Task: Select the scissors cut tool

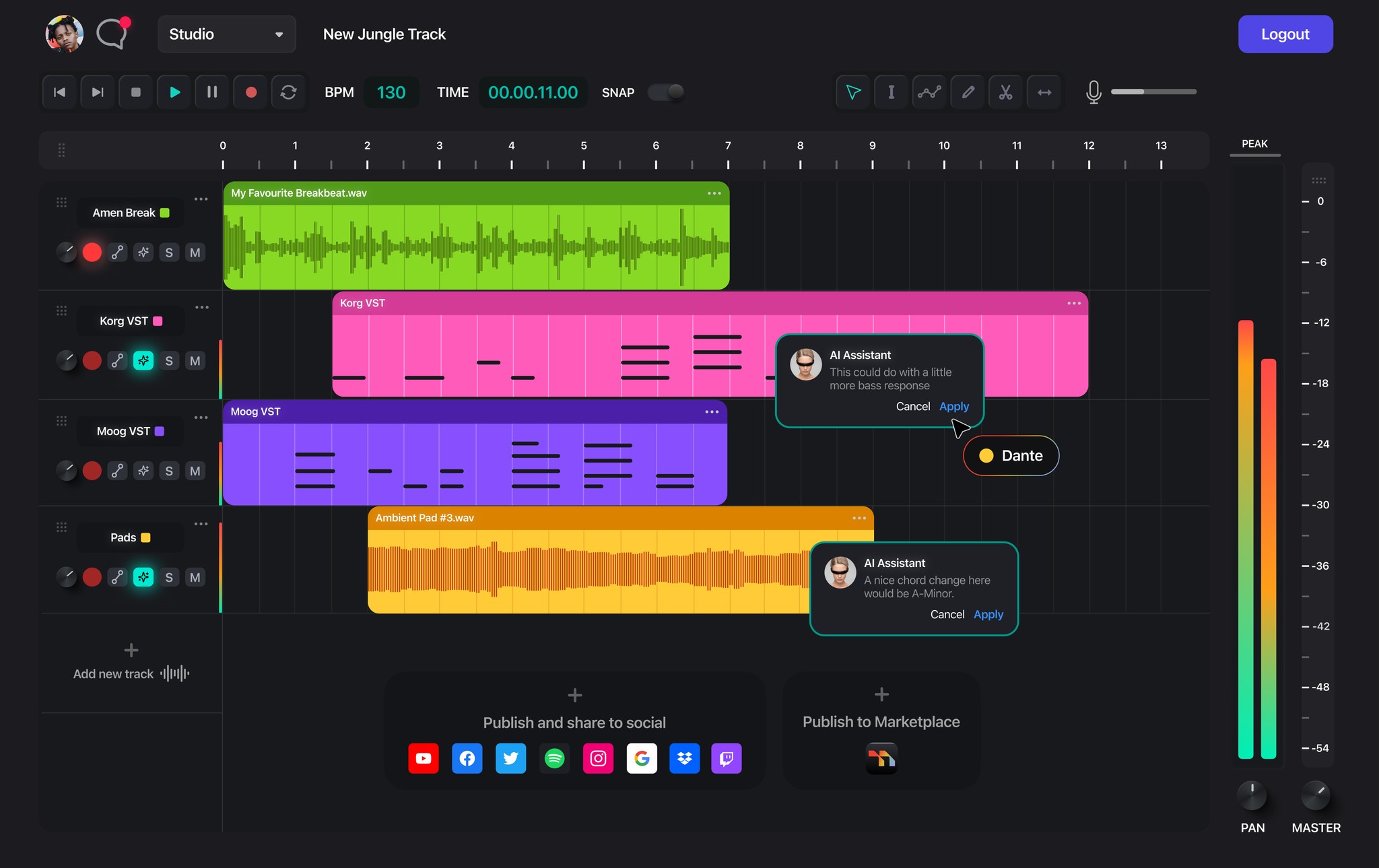Action: pyautogui.click(x=1005, y=92)
